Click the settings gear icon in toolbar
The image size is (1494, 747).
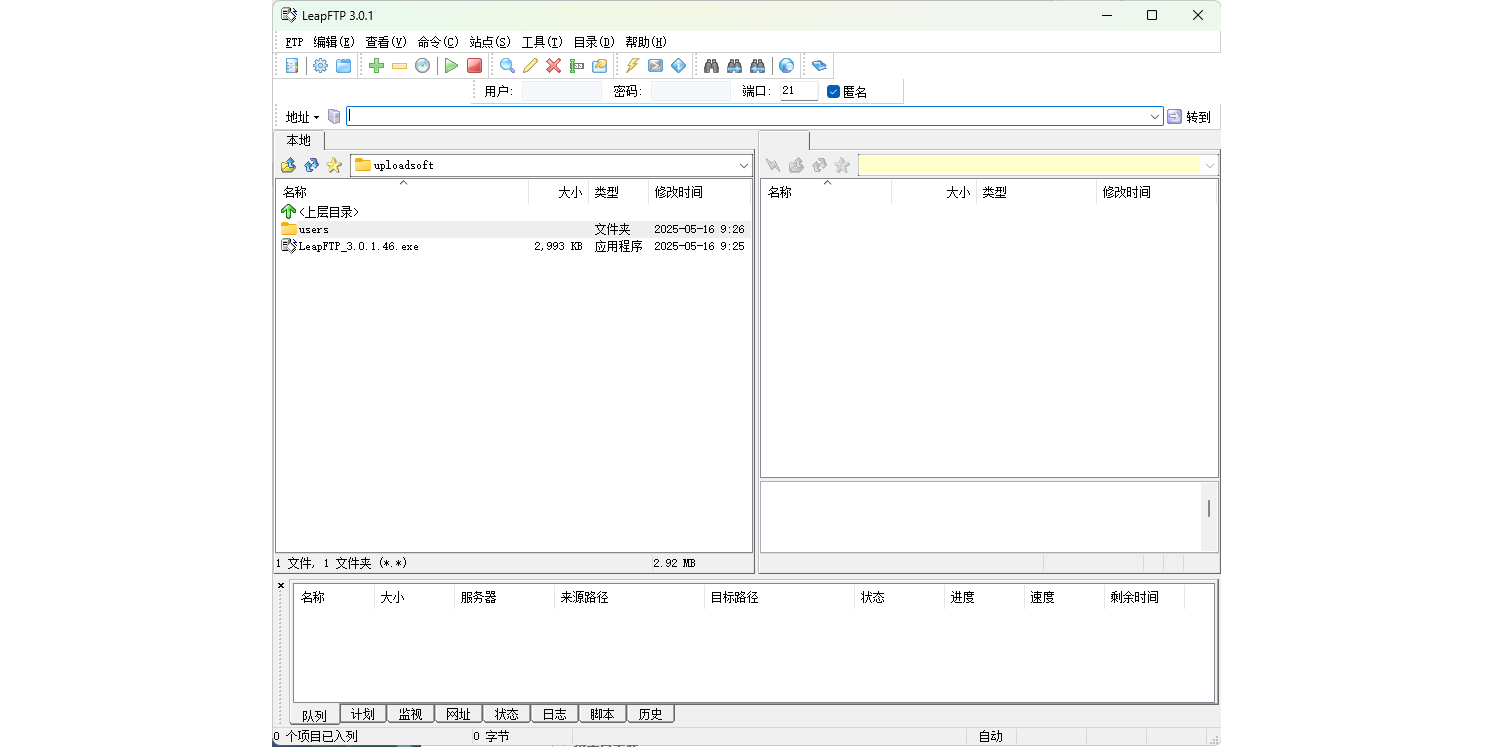(x=320, y=66)
